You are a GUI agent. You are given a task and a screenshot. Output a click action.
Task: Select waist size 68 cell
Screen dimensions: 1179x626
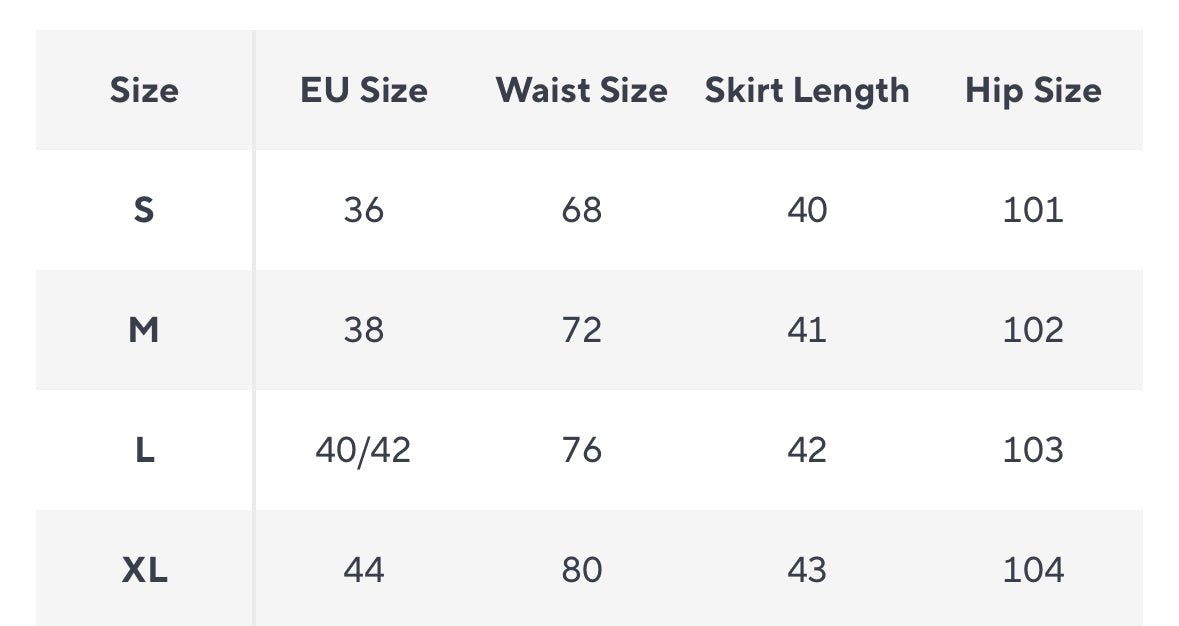pyautogui.click(x=581, y=210)
